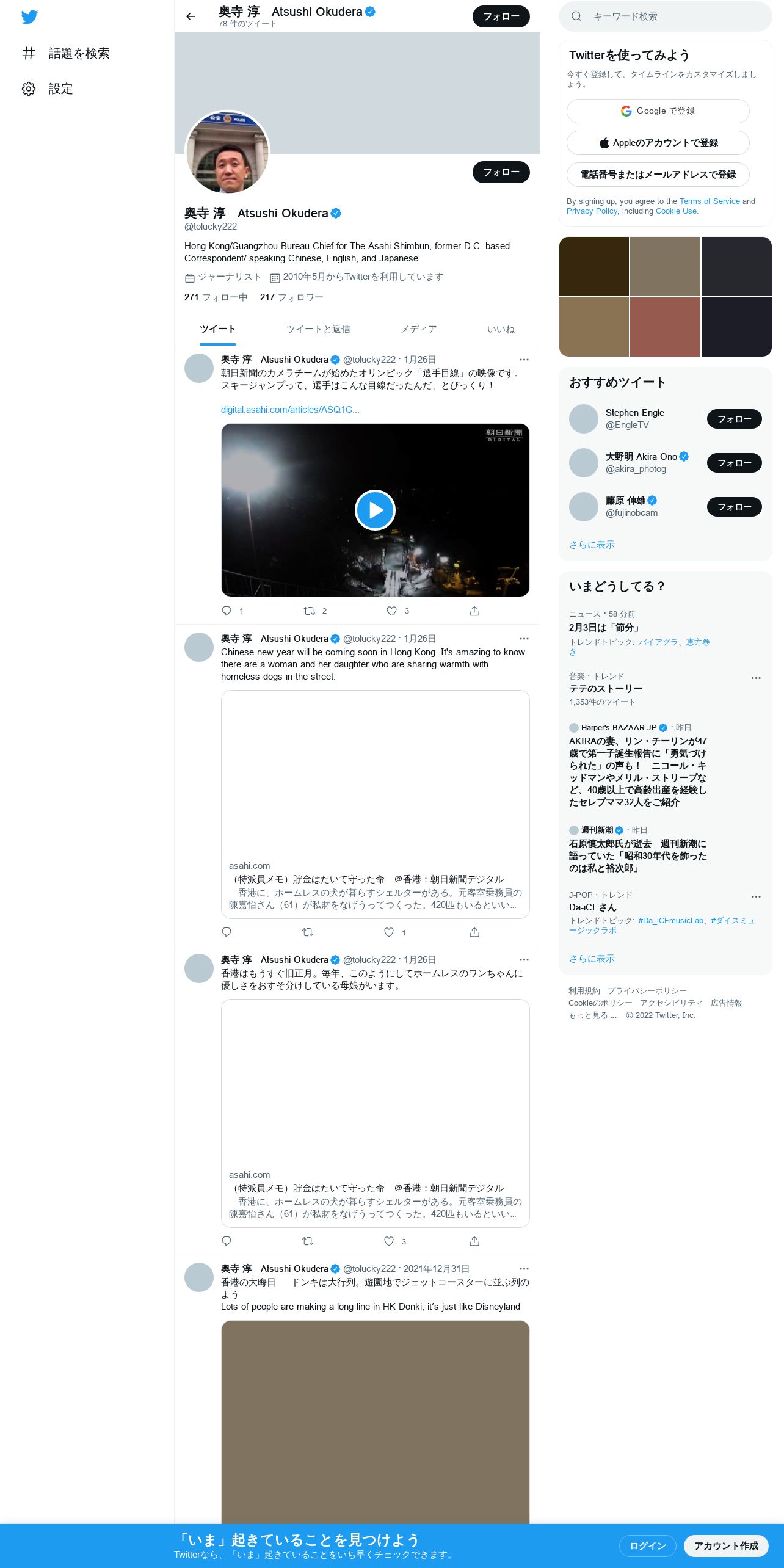Reply to the Olympic video tweet
This screenshot has width=784, height=1568.
pos(227,611)
